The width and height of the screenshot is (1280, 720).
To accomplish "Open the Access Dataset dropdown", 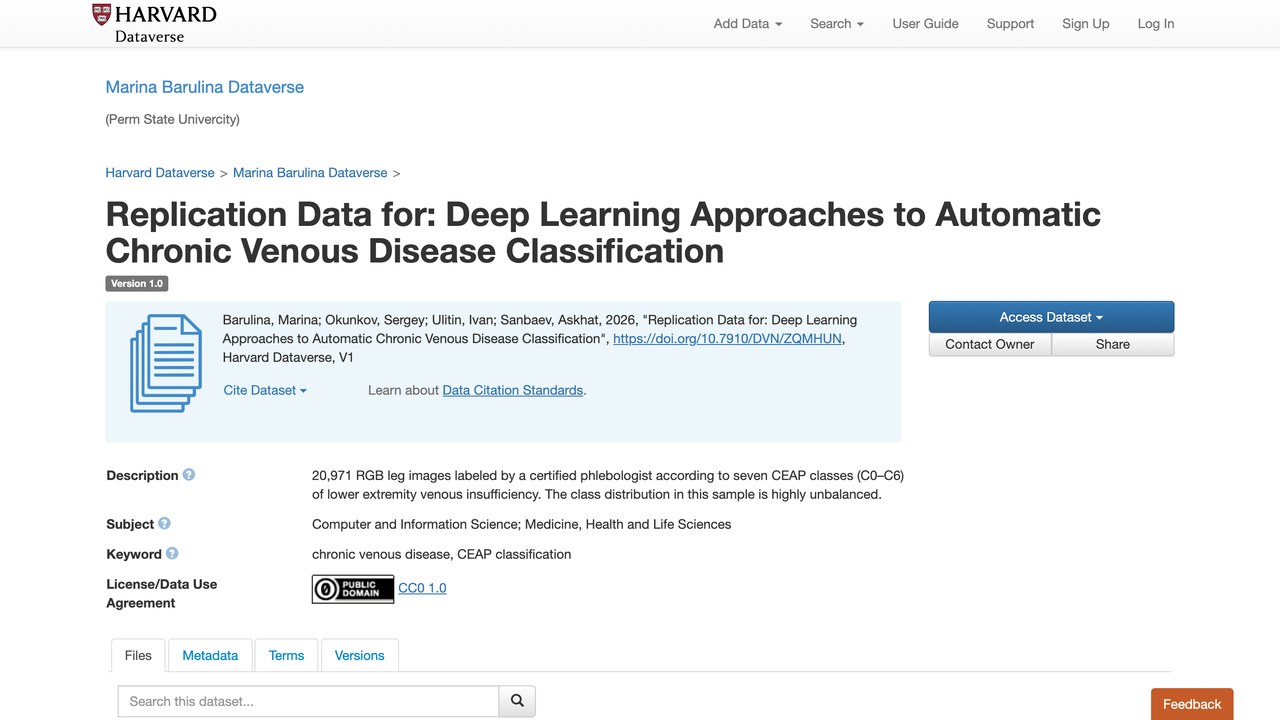I will coord(1051,317).
